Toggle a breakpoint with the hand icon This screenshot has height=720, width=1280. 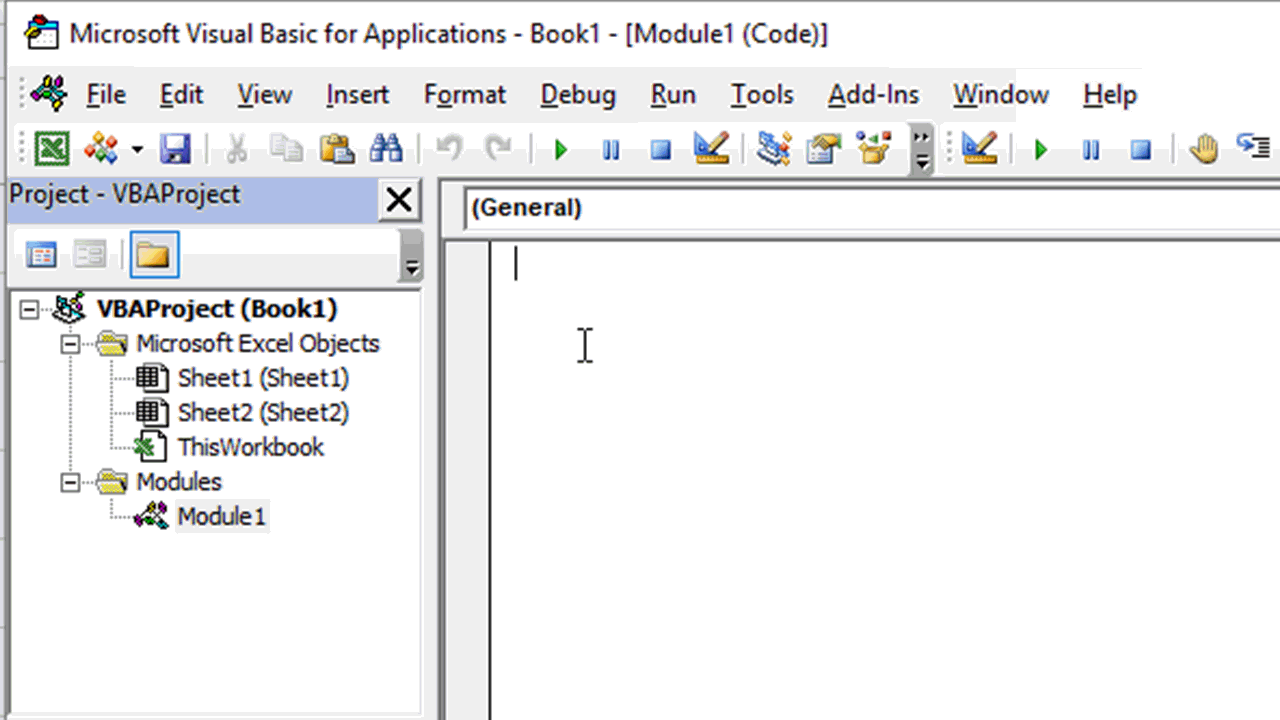1203,148
